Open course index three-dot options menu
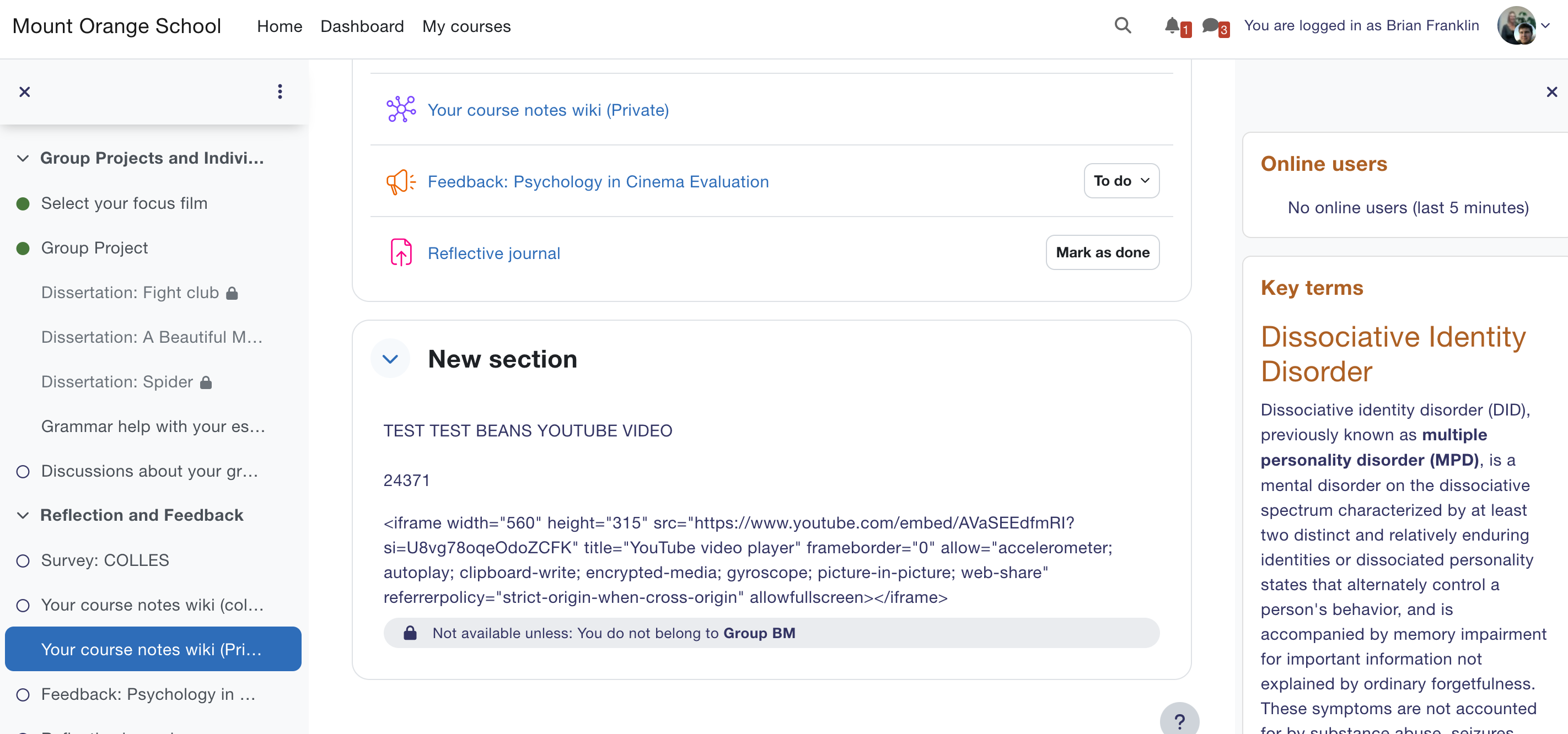The width and height of the screenshot is (1568, 734). [x=280, y=92]
